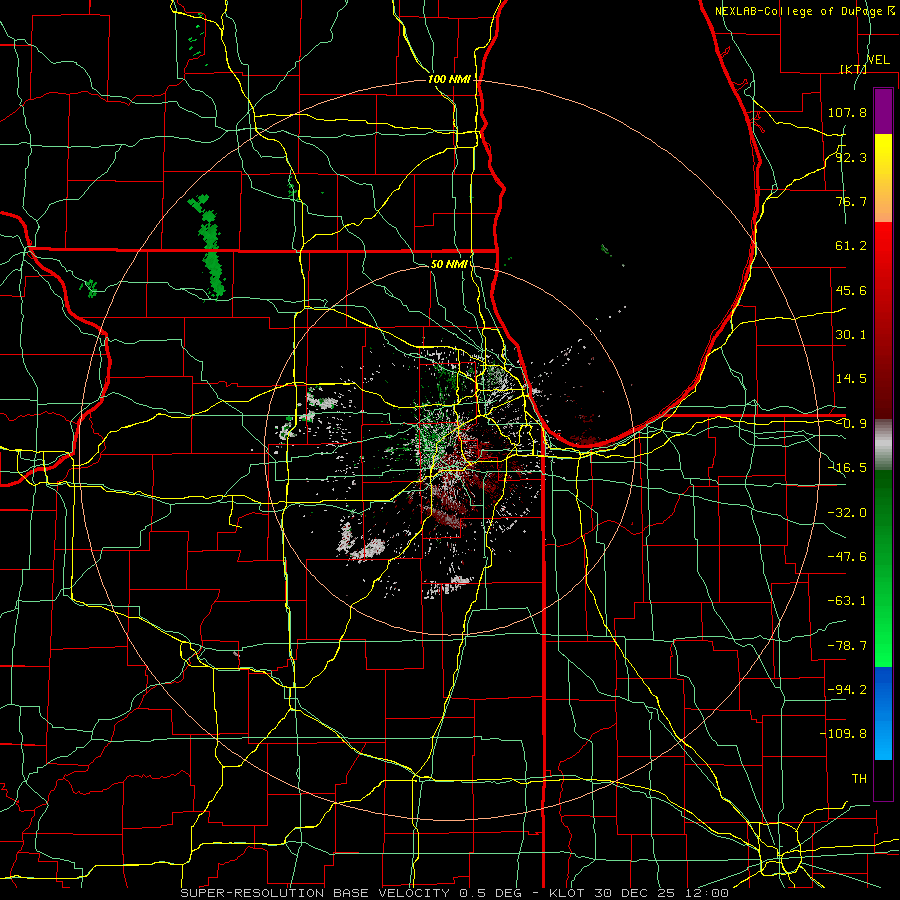Click the purple segment of the color bar
Image resolution: width=900 pixels, height=900 pixels.
(883, 111)
